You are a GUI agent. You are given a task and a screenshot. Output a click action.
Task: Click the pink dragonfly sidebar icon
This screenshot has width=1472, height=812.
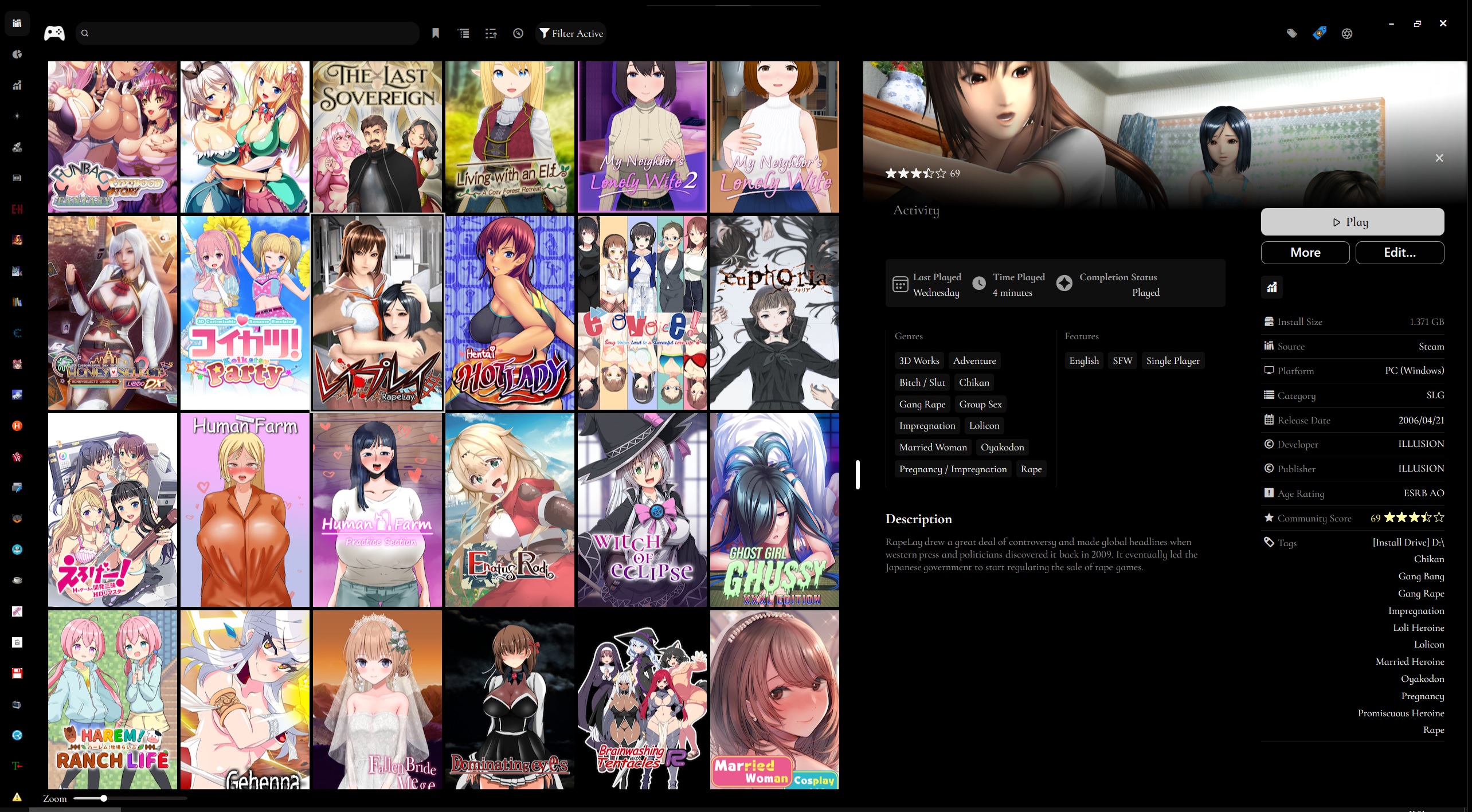click(17, 611)
